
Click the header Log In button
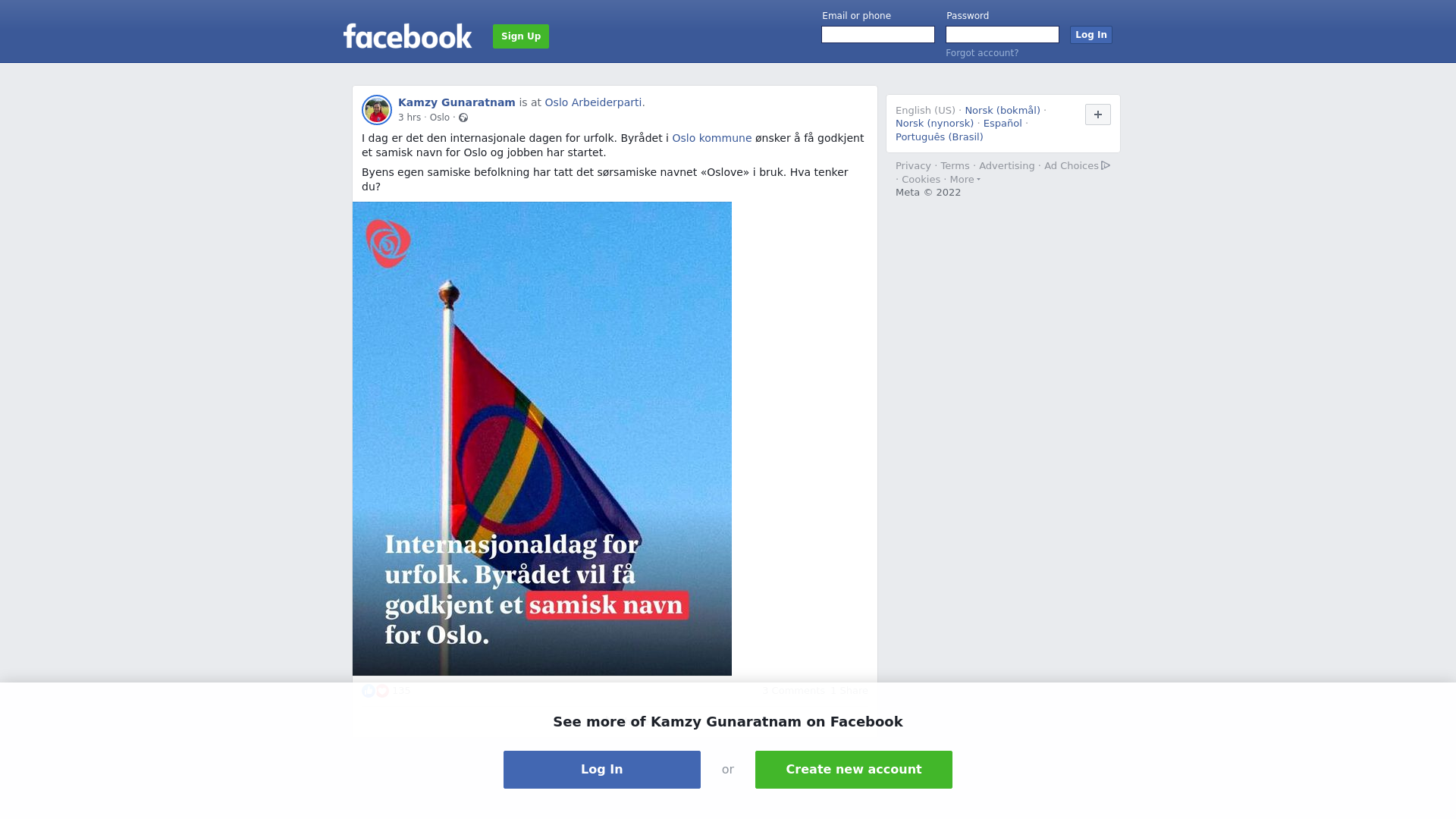[1090, 35]
